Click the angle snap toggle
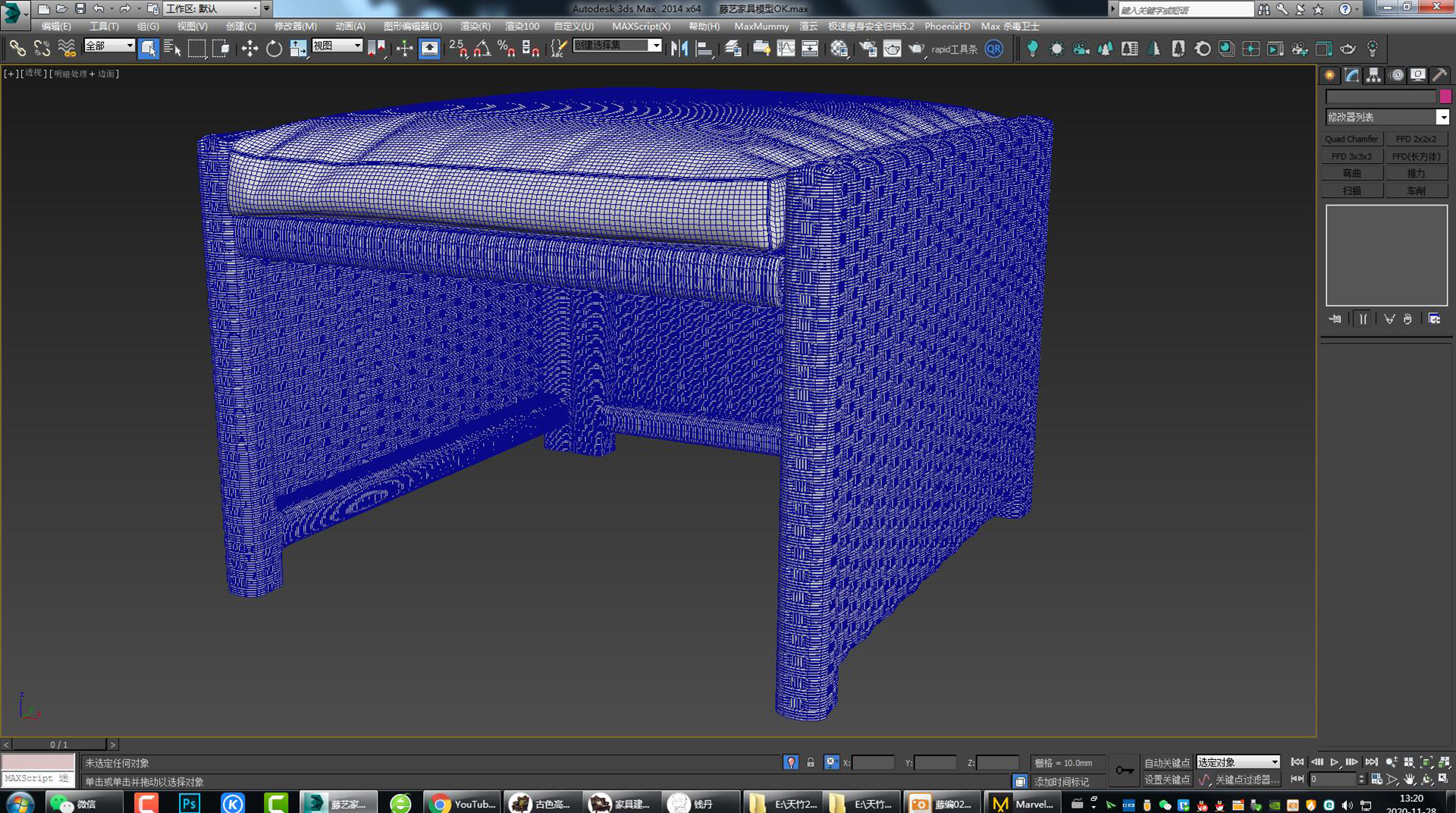 pyautogui.click(x=481, y=49)
